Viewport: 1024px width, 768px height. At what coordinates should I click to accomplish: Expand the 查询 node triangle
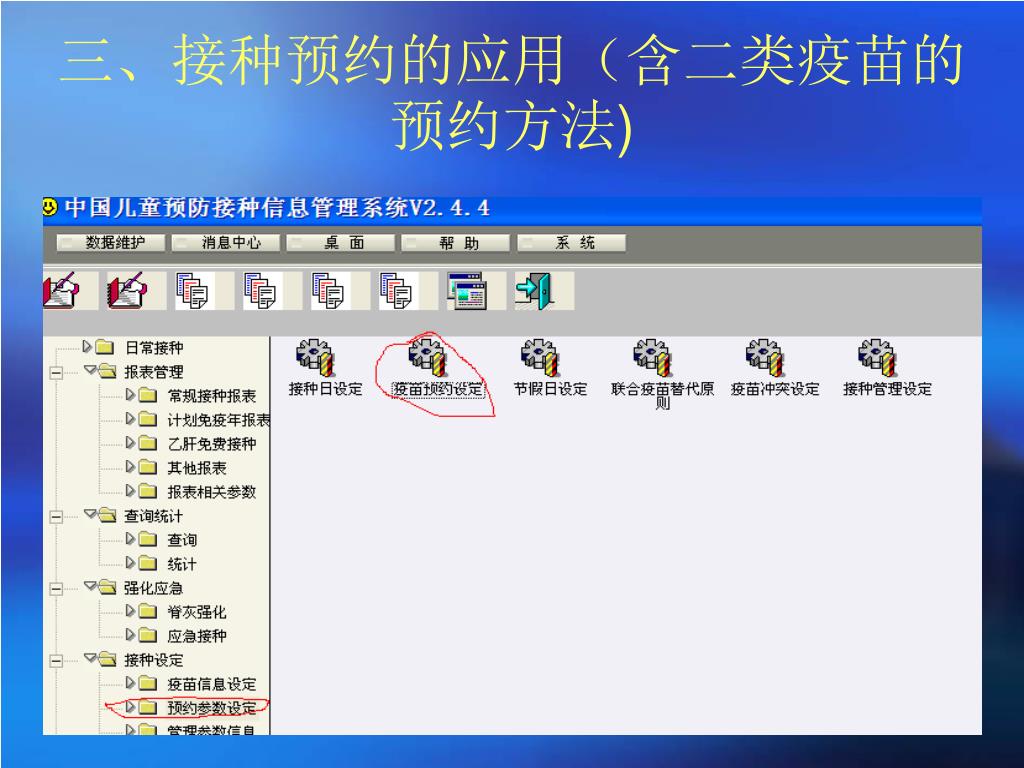pyautogui.click(x=131, y=539)
